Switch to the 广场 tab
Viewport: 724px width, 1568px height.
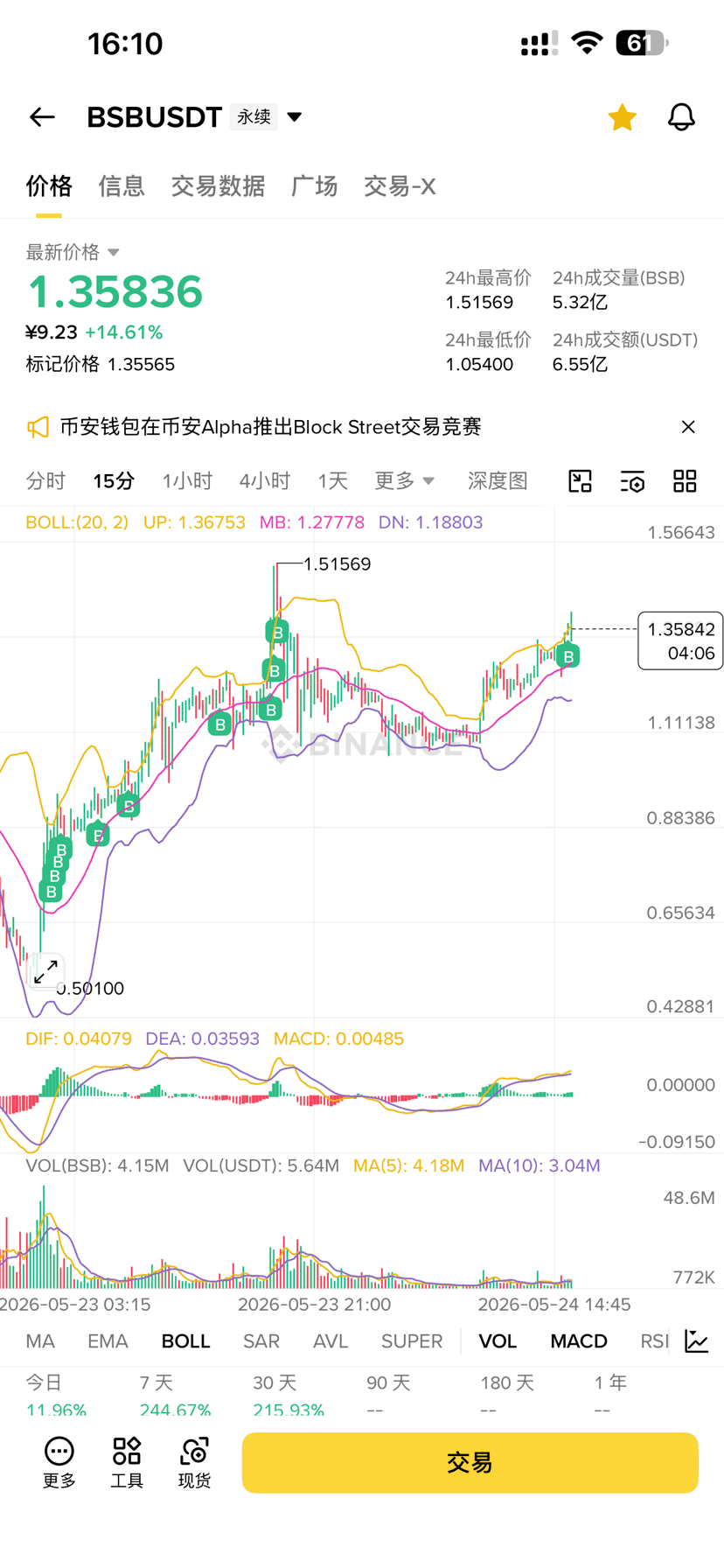315,186
